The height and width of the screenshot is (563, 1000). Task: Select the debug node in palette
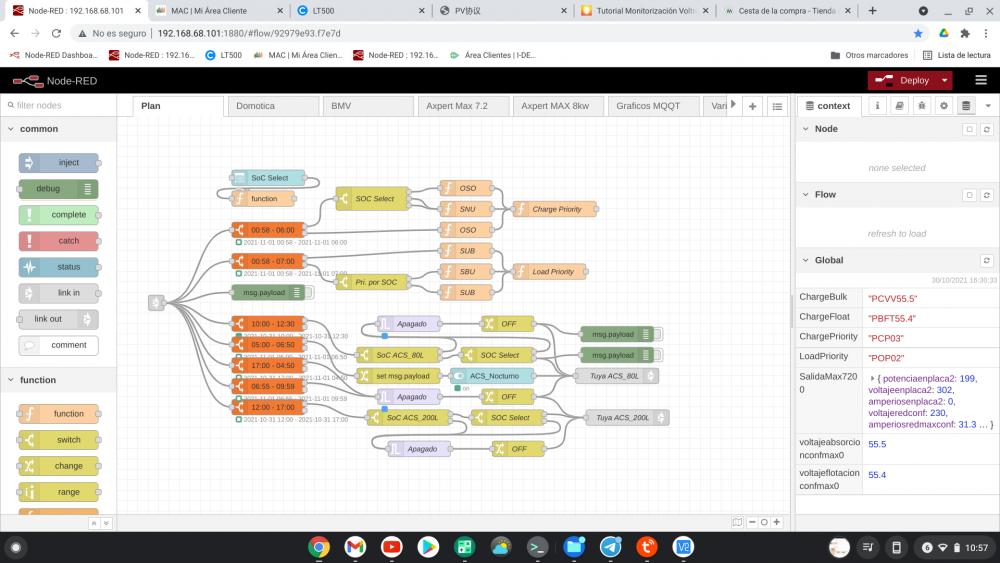tap(59, 189)
